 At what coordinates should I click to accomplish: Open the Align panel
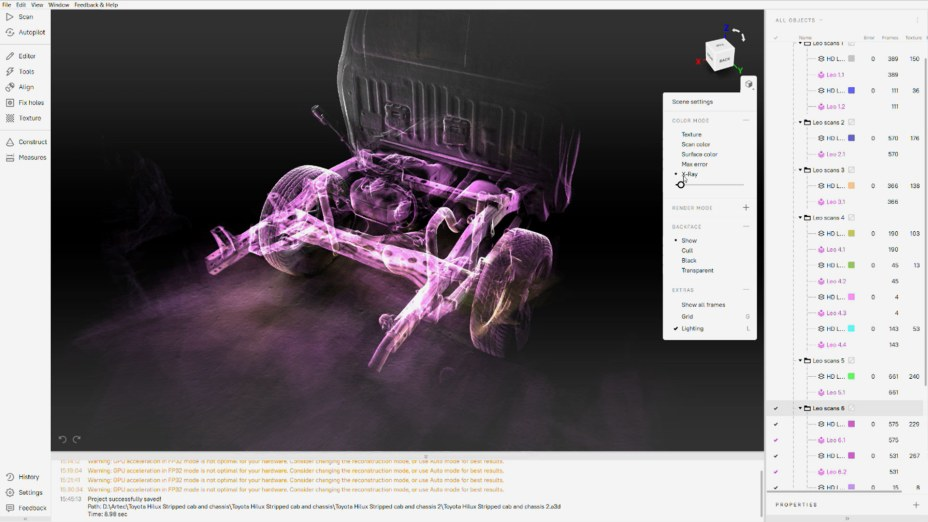tap(25, 87)
